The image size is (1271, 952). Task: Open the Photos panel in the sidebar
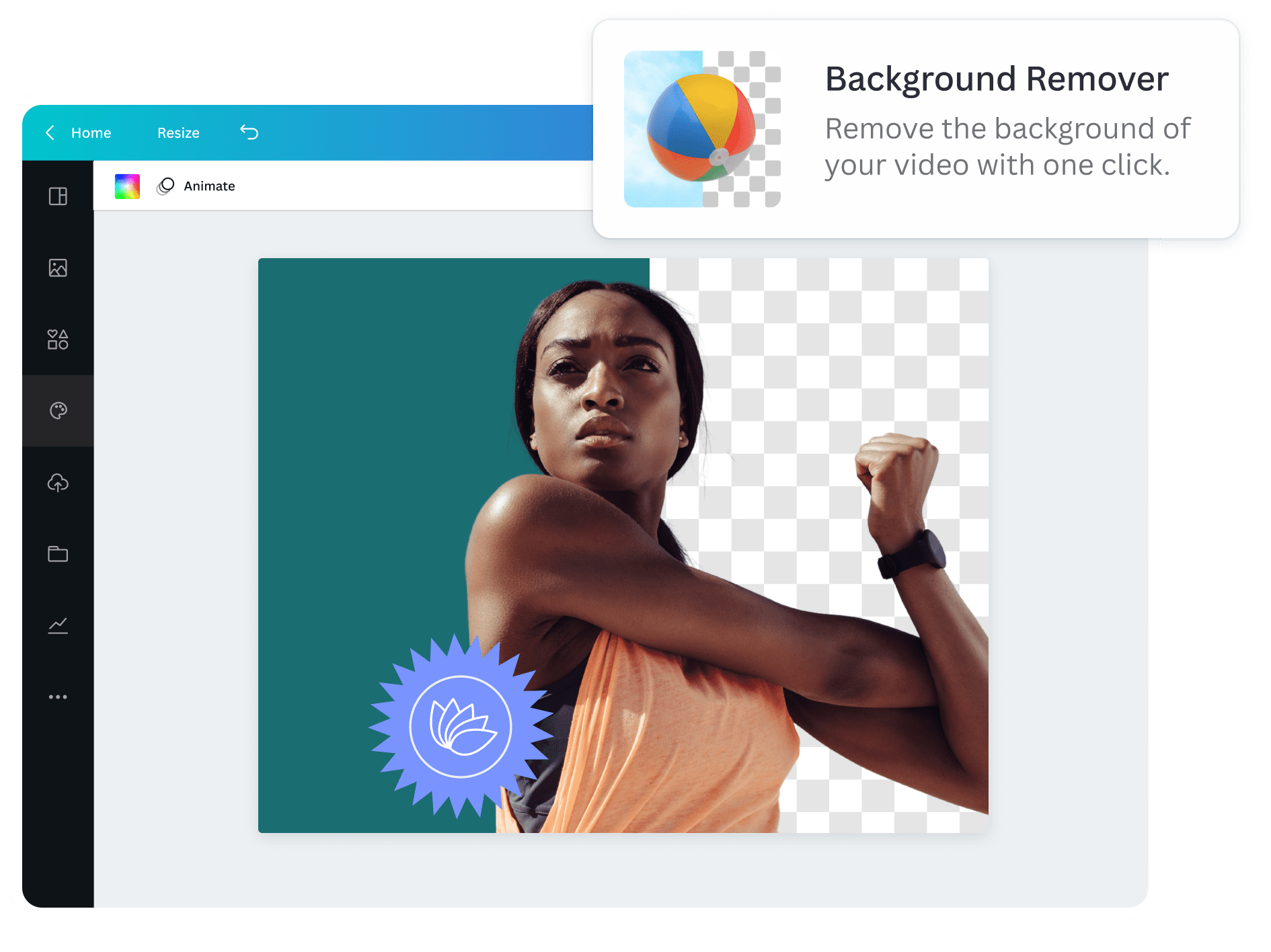(x=58, y=268)
